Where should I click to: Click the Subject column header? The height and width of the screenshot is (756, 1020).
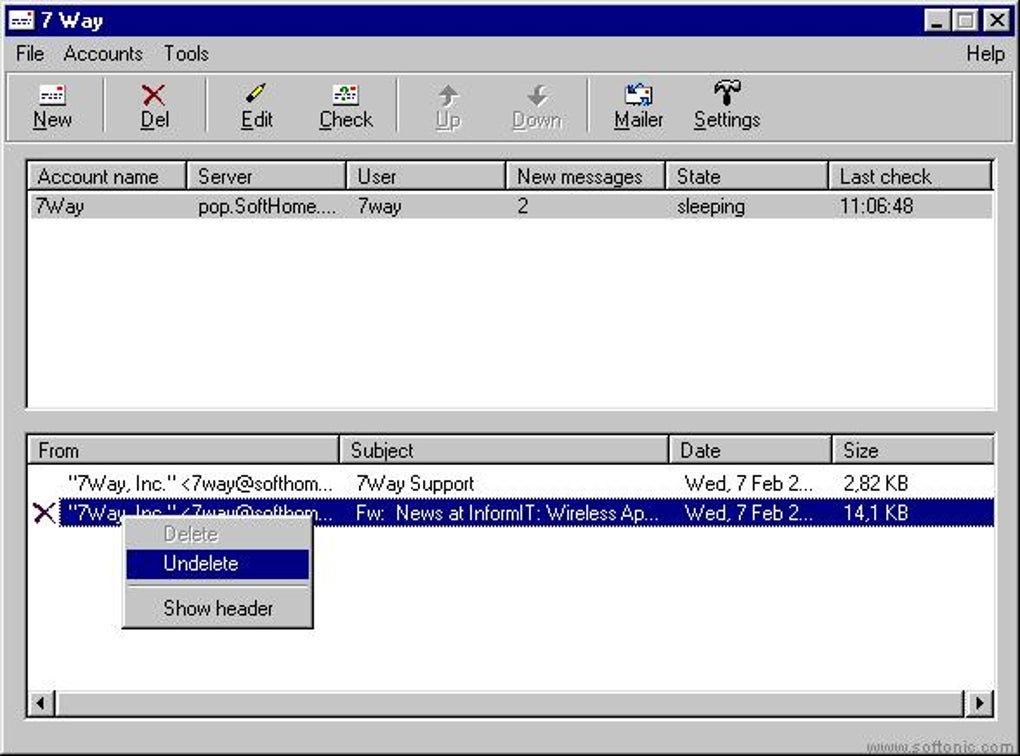(504, 450)
